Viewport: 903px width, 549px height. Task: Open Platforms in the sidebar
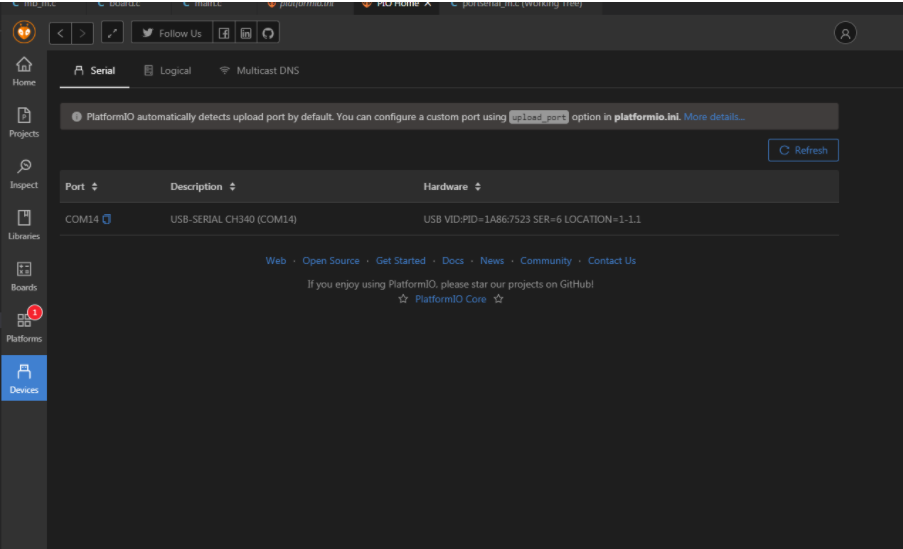24,328
